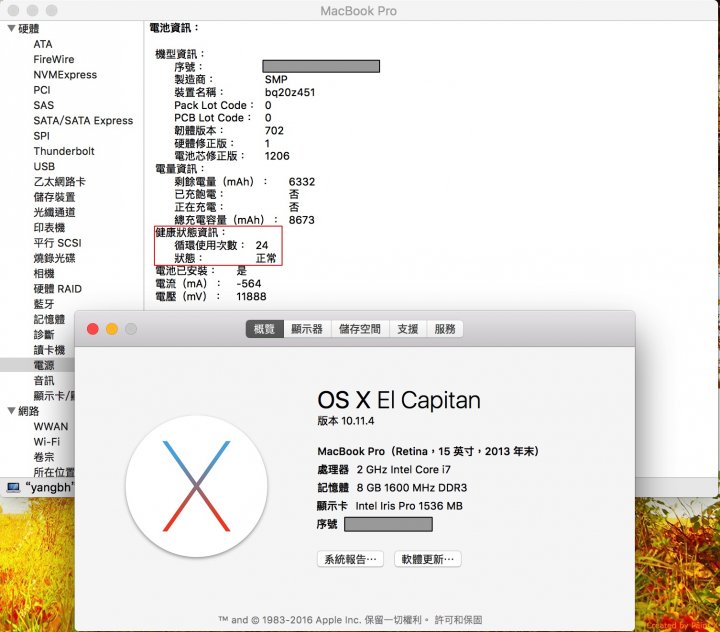
Task: Select PCI in the hardware list
Action: (42, 90)
